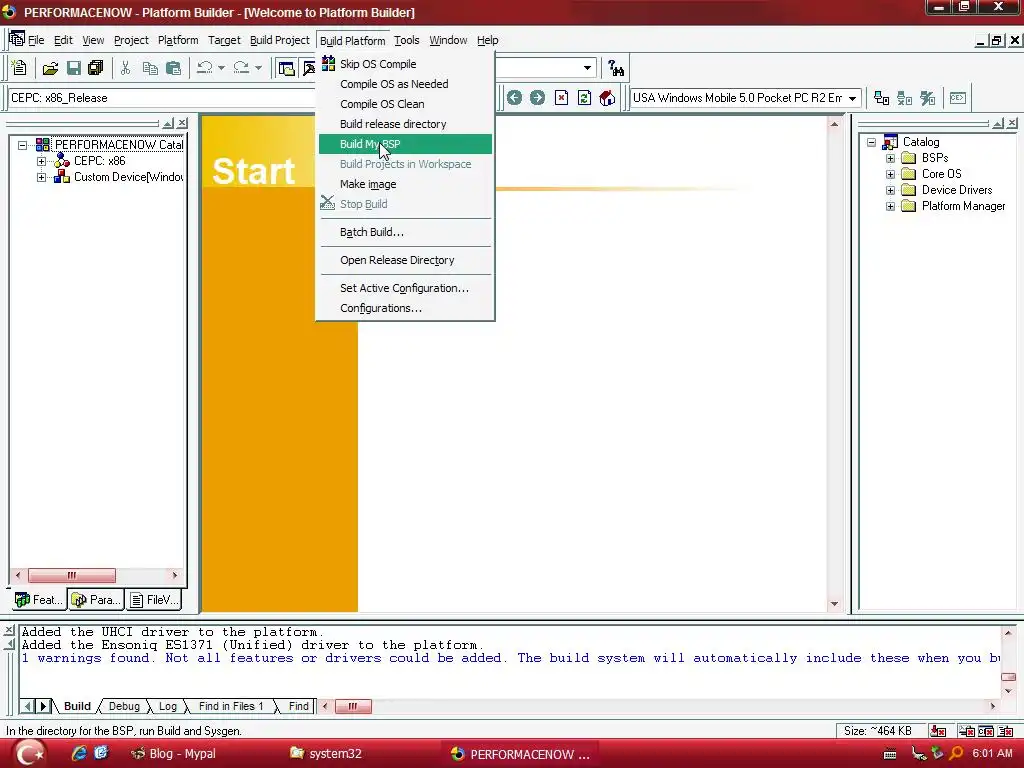Click the New file toolbar icon
Viewport: 1024px width, 768px height.
[19, 67]
